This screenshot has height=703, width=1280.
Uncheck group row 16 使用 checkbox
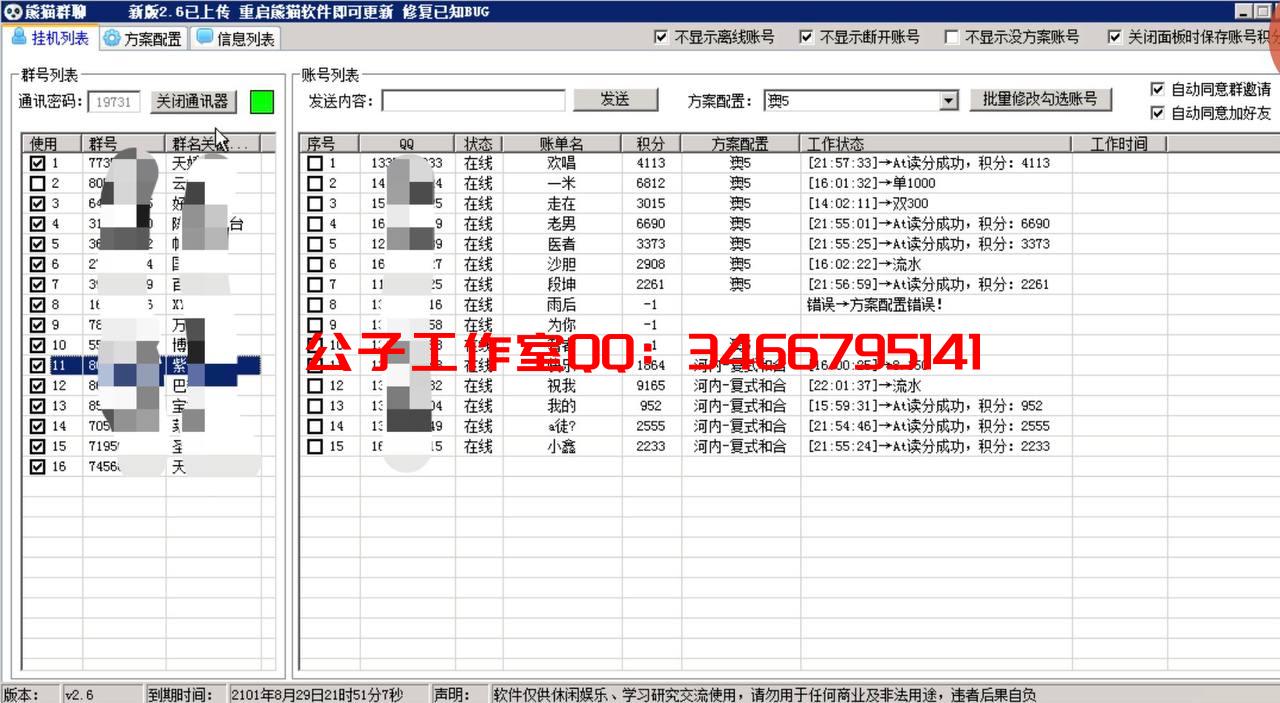click(38, 466)
